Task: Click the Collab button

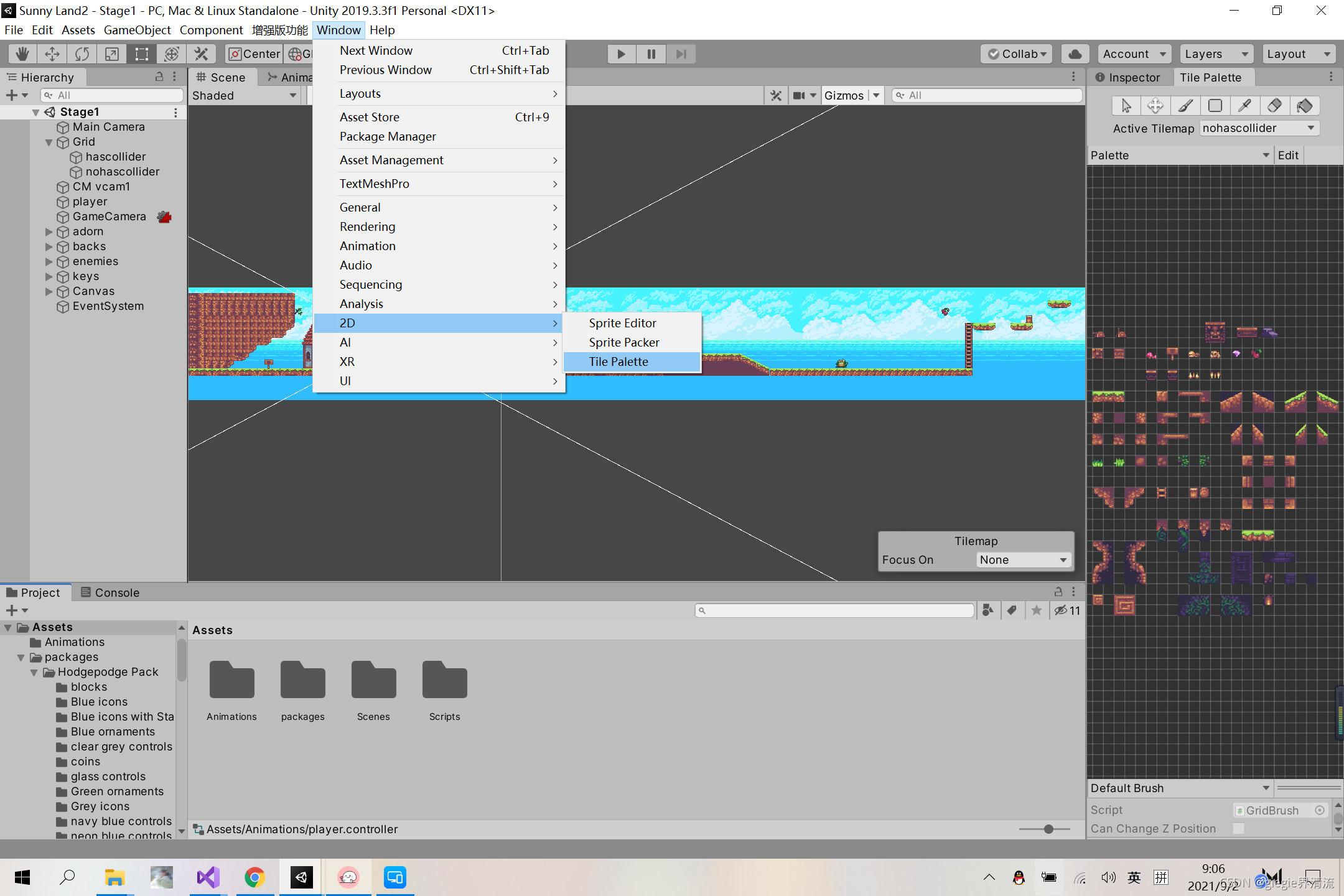Action: [x=1017, y=54]
